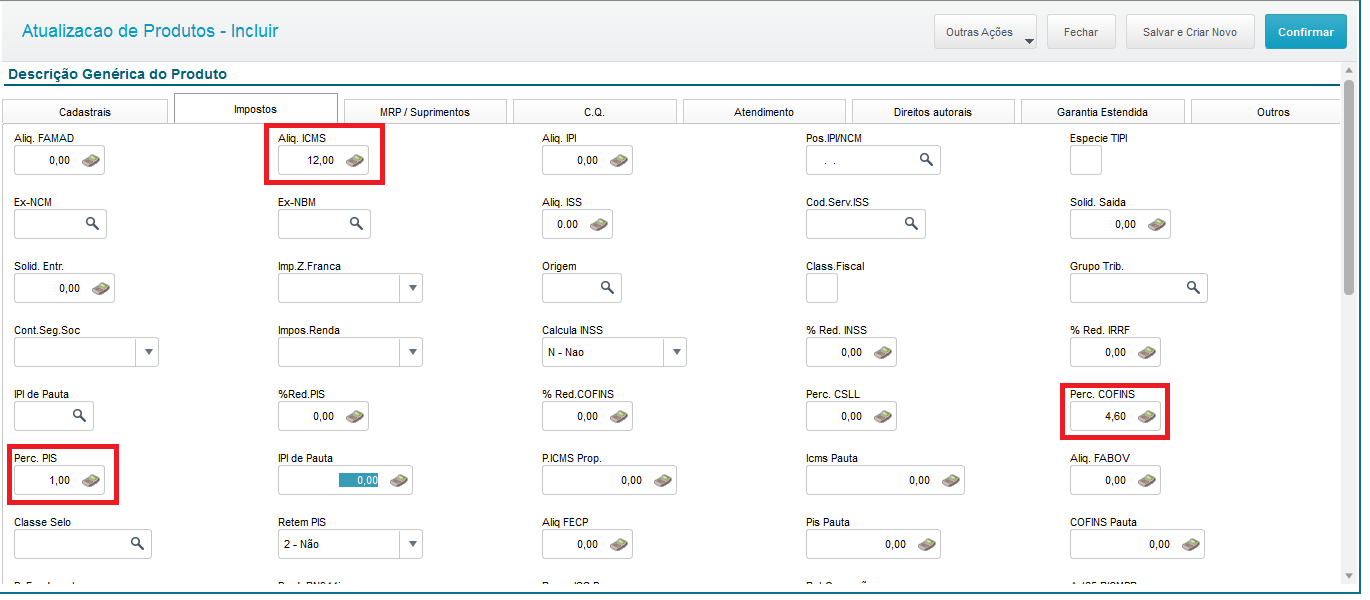The height and width of the screenshot is (600, 1370).
Task: Open Cod.Serv.ISS search lookup
Action: coord(911,224)
